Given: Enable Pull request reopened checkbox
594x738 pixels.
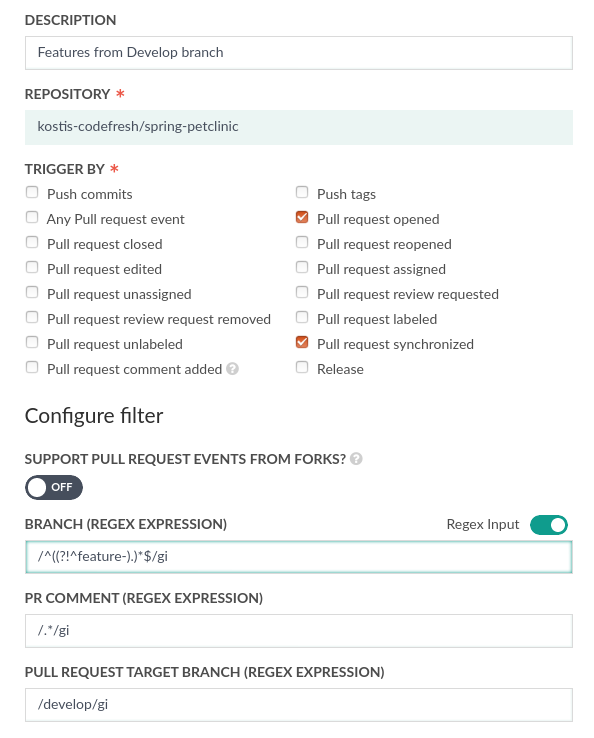Looking at the screenshot, I should tap(302, 242).
